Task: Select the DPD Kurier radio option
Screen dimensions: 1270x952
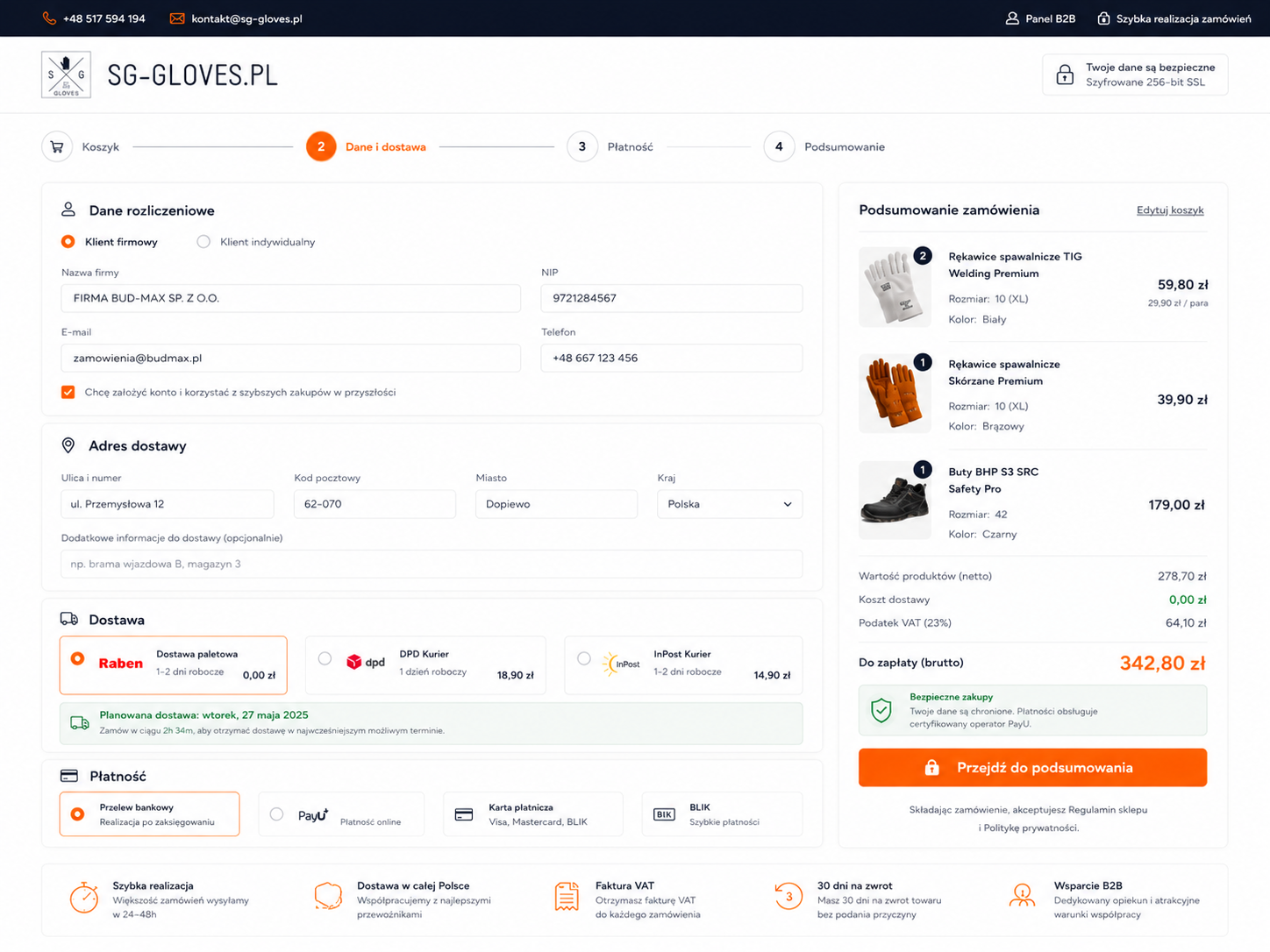Action: tap(325, 658)
